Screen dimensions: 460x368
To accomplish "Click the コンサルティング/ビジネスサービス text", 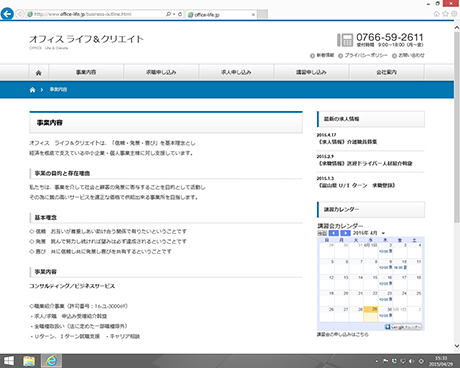I will click(x=72, y=286).
